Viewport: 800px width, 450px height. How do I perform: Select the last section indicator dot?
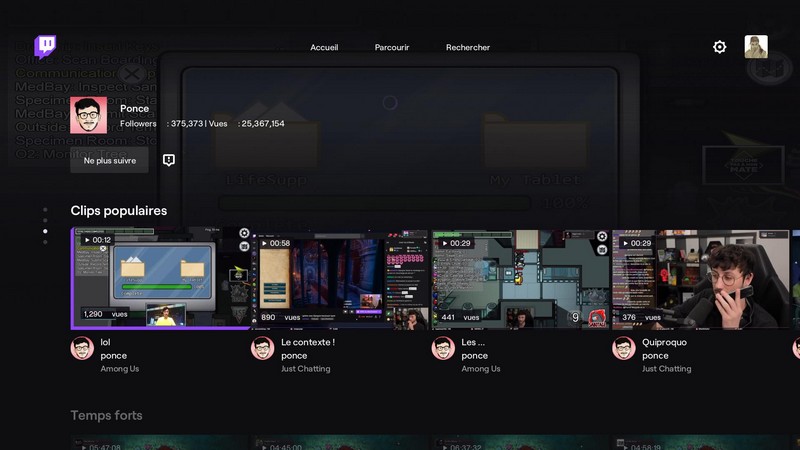(x=44, y=242)
